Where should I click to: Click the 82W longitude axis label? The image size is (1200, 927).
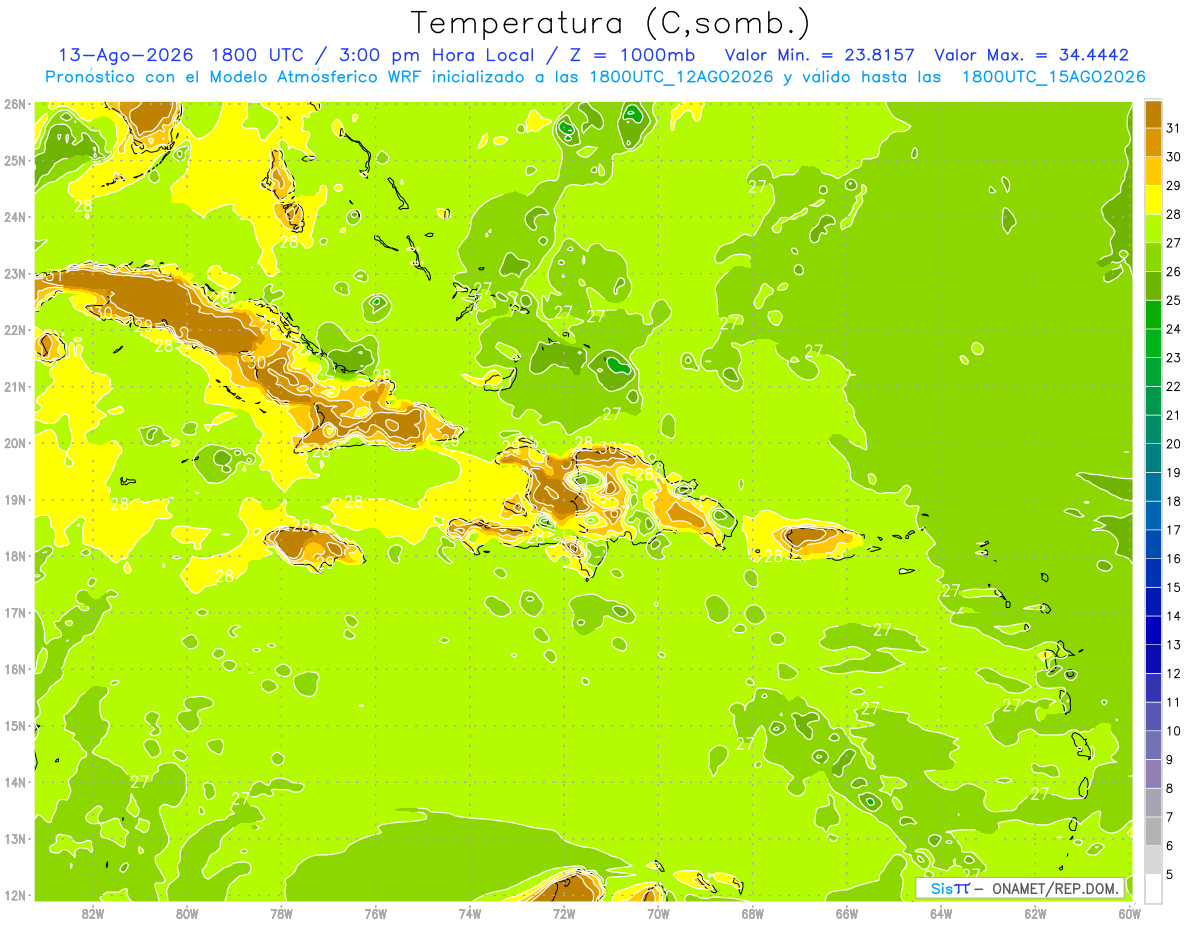pyautogui.click(x=92, y=912)
